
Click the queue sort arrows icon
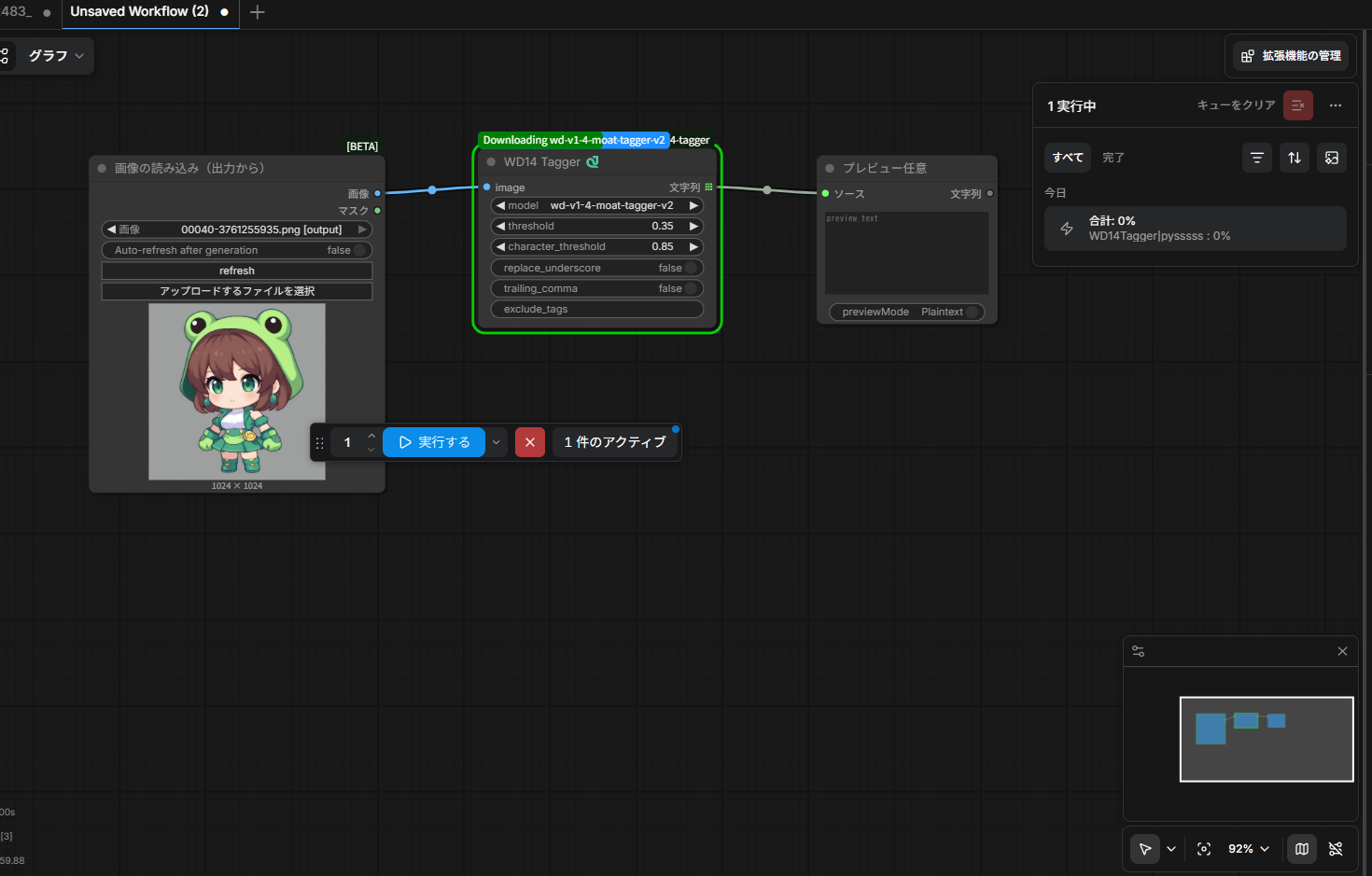(1295, 158)
